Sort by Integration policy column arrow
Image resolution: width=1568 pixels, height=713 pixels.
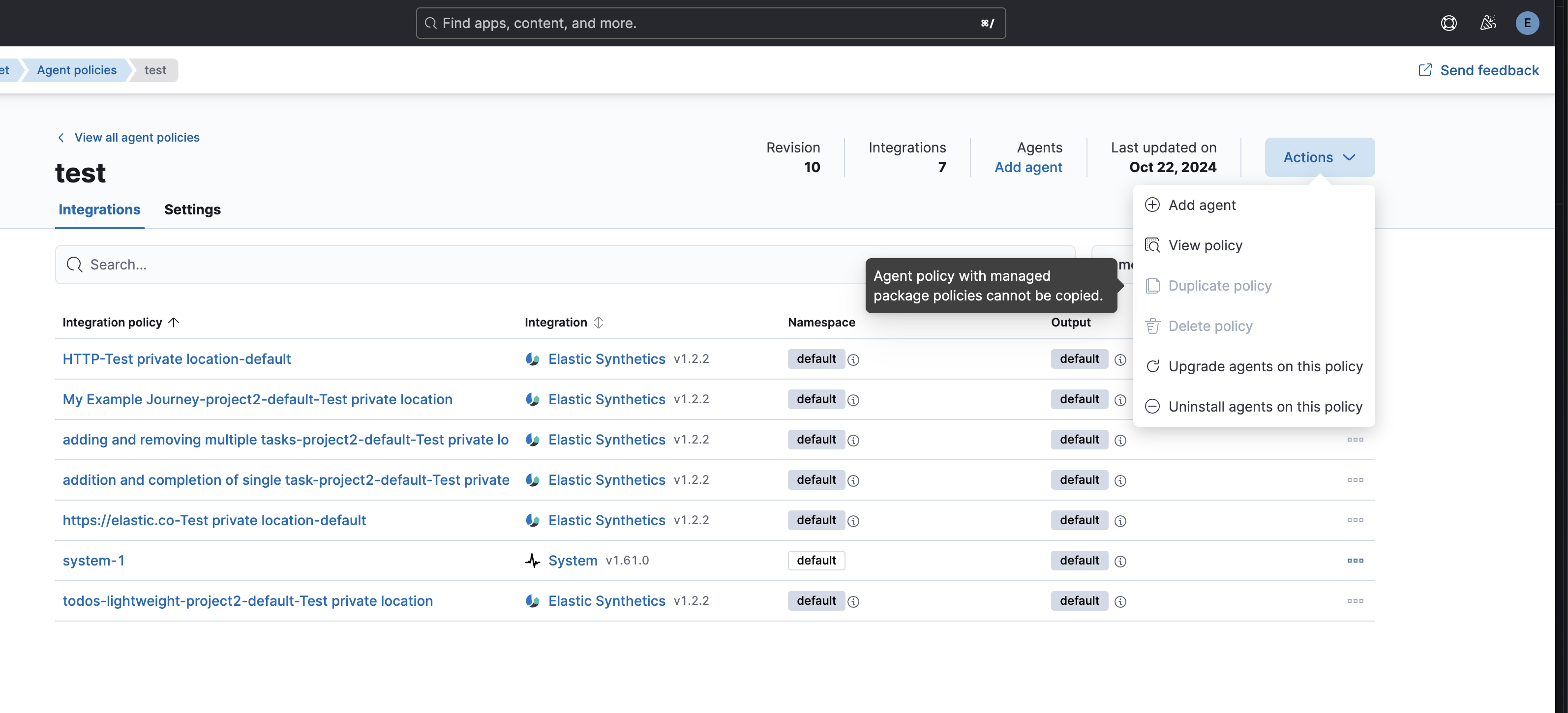click(174, 322)
